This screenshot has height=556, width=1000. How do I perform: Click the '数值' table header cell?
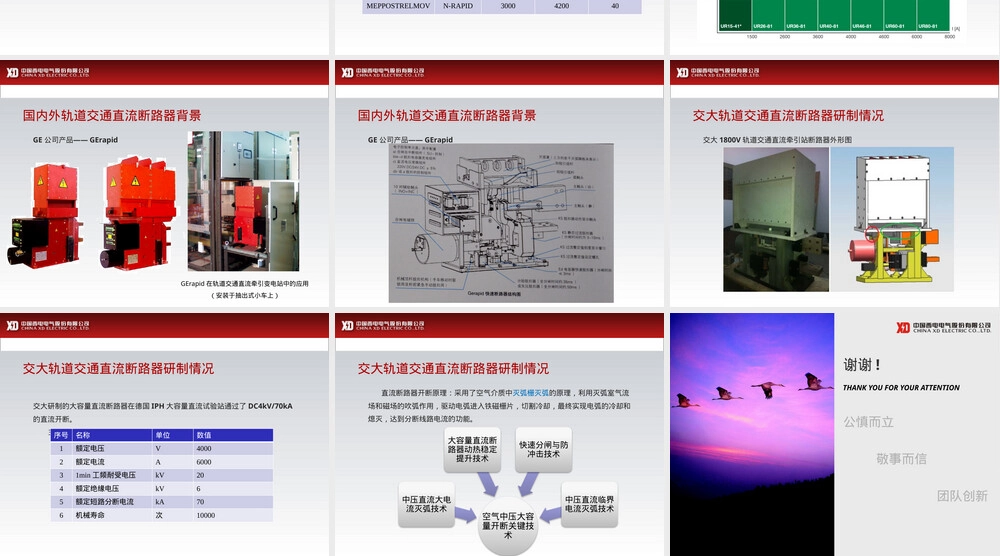pyautogui.click(x=233, y=435)
